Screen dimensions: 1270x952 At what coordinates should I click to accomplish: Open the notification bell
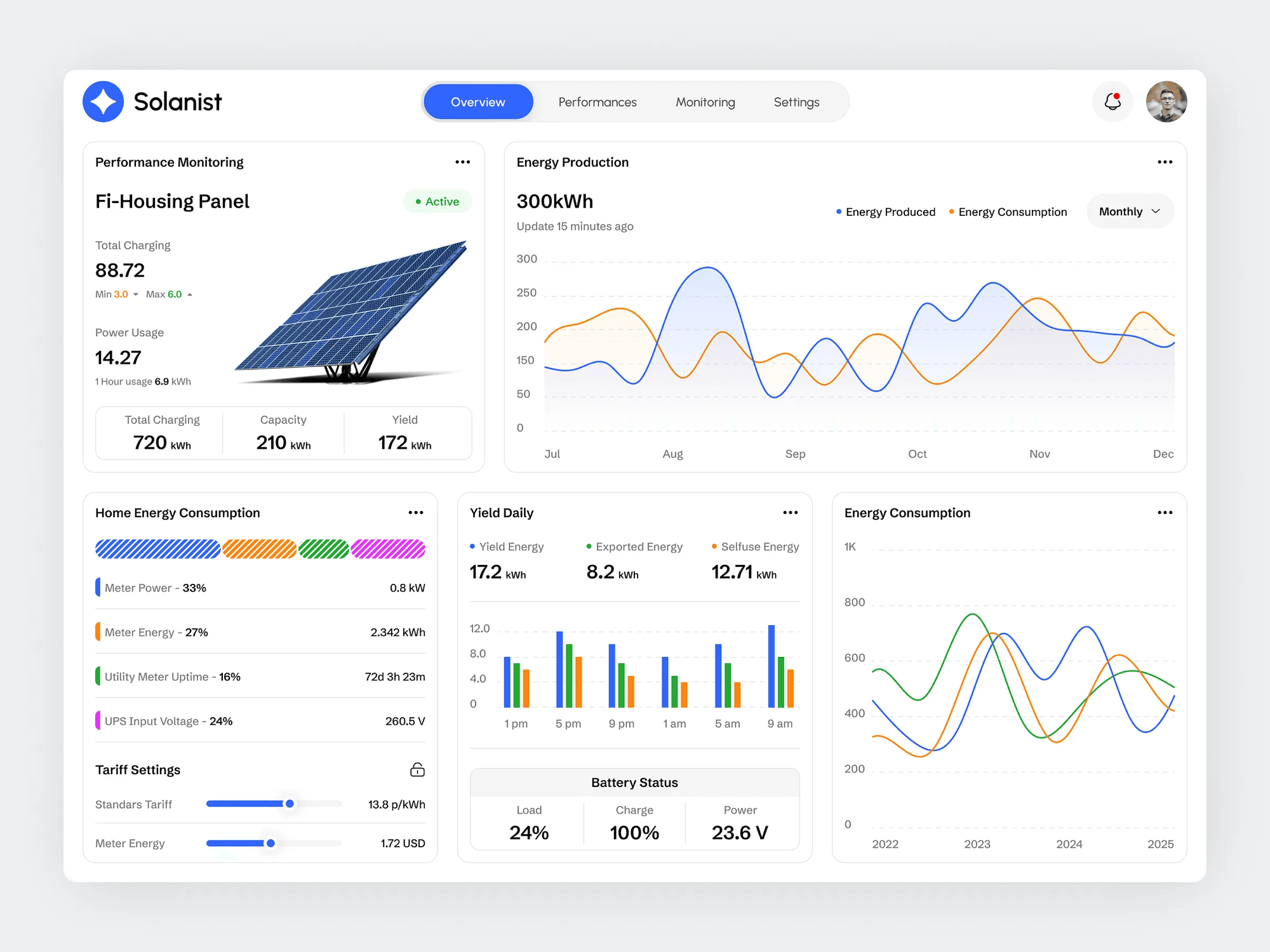pyautogui.click(x=1113, y=102)
